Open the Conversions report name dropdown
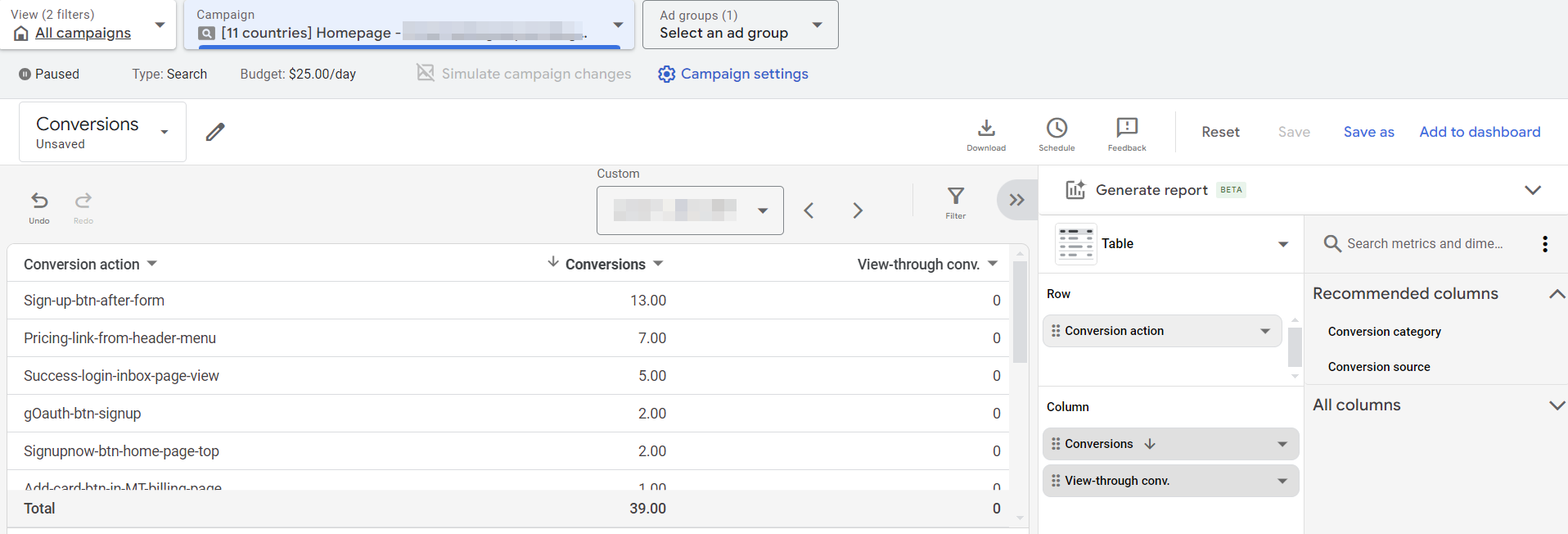 coord(164,132)
